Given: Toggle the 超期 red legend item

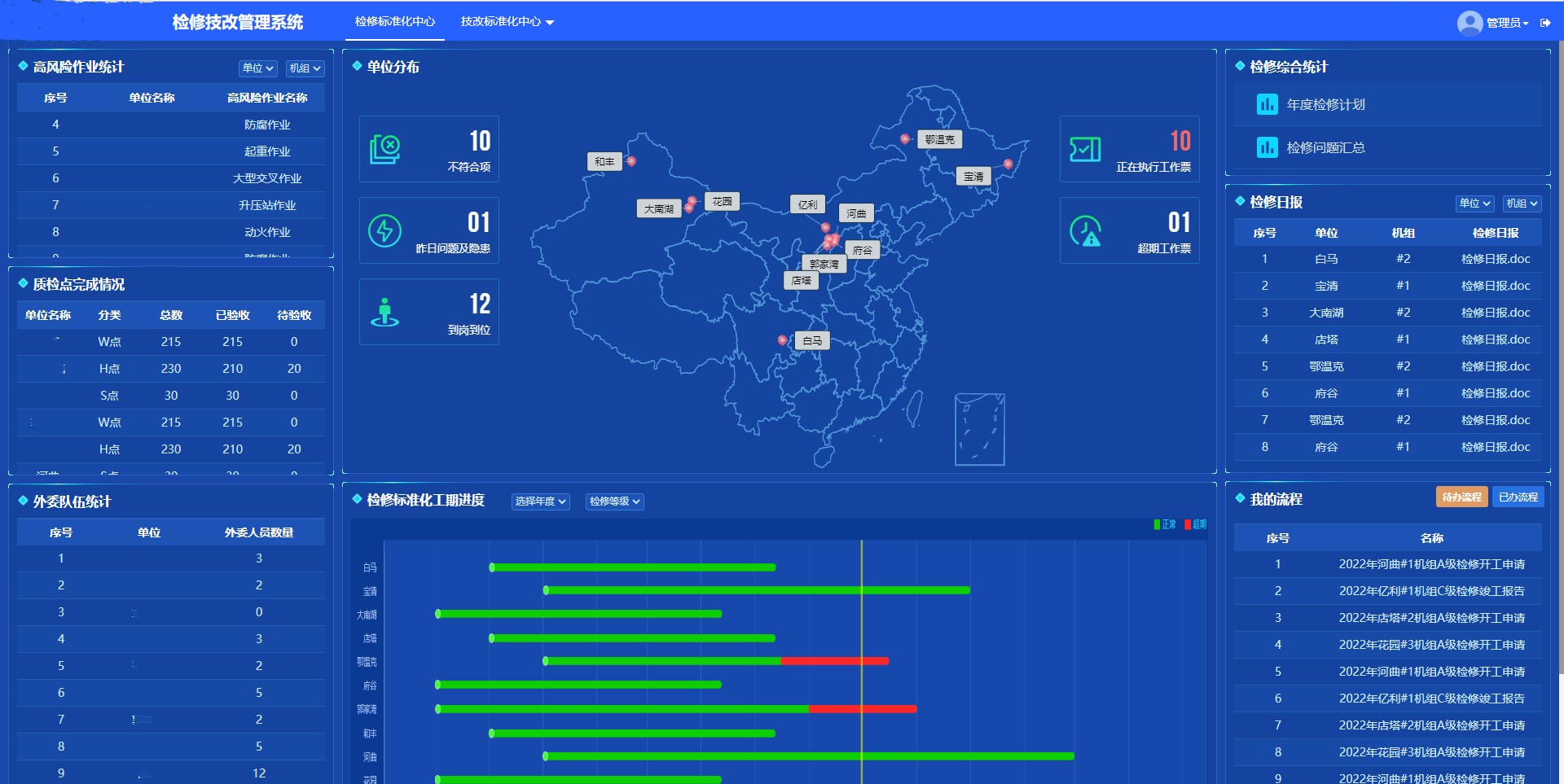Looking at the screenshot, I should pos(1195,524).
